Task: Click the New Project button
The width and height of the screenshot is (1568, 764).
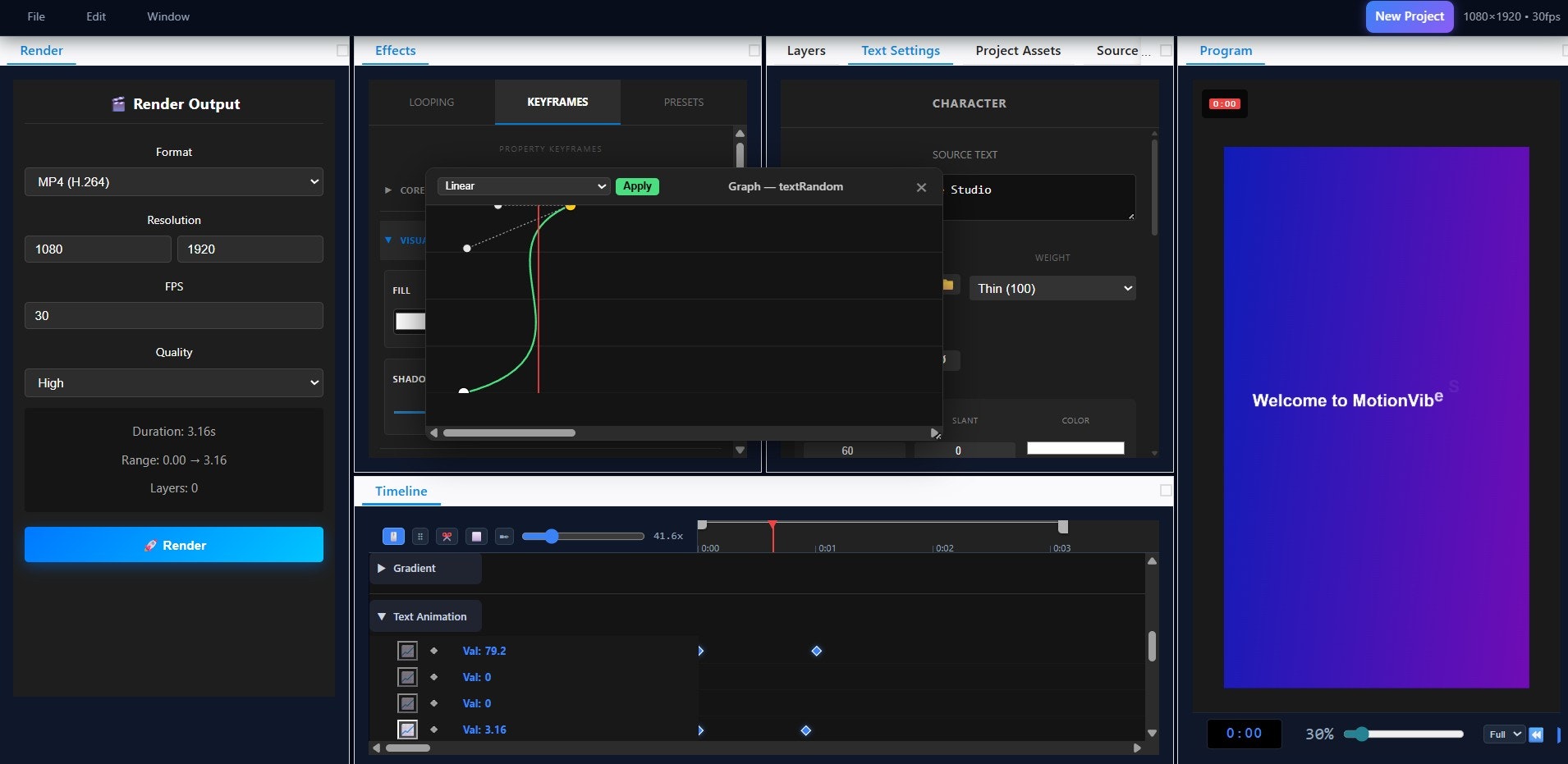Action: coord(1410,16)
